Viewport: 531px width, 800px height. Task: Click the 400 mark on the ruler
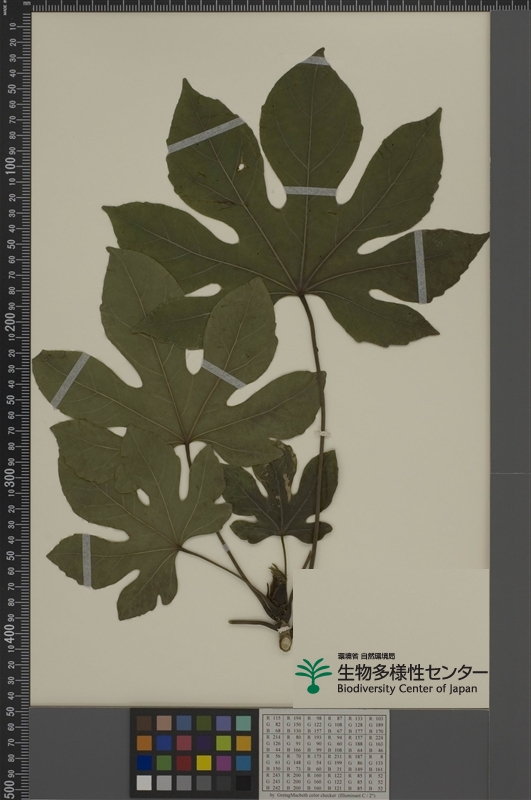(x=10, y=635)
